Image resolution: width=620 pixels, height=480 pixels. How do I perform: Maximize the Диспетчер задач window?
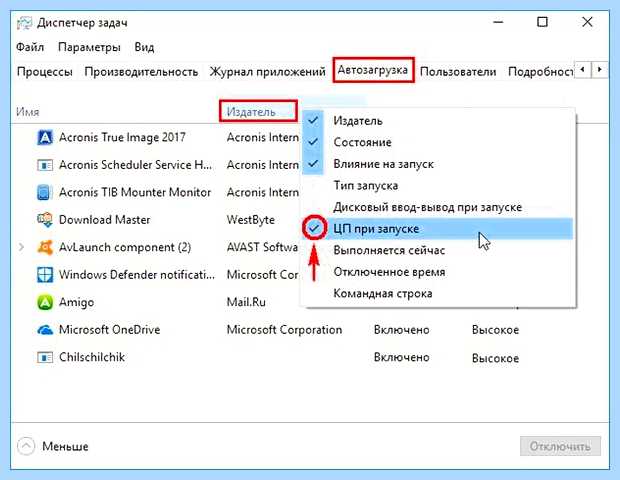point(542,22)
